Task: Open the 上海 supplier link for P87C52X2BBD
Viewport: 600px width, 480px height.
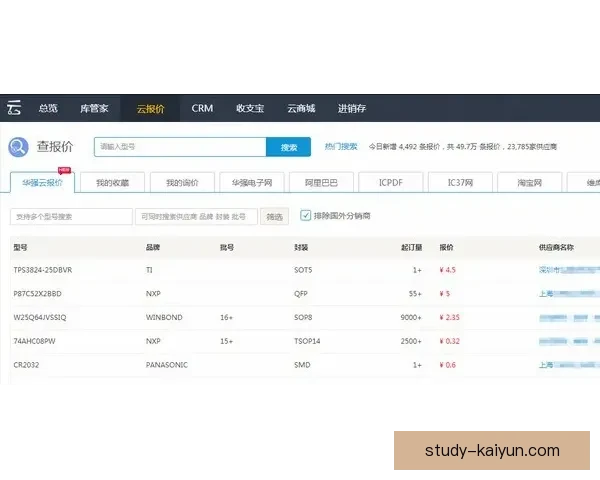Action: coord(569,294)
